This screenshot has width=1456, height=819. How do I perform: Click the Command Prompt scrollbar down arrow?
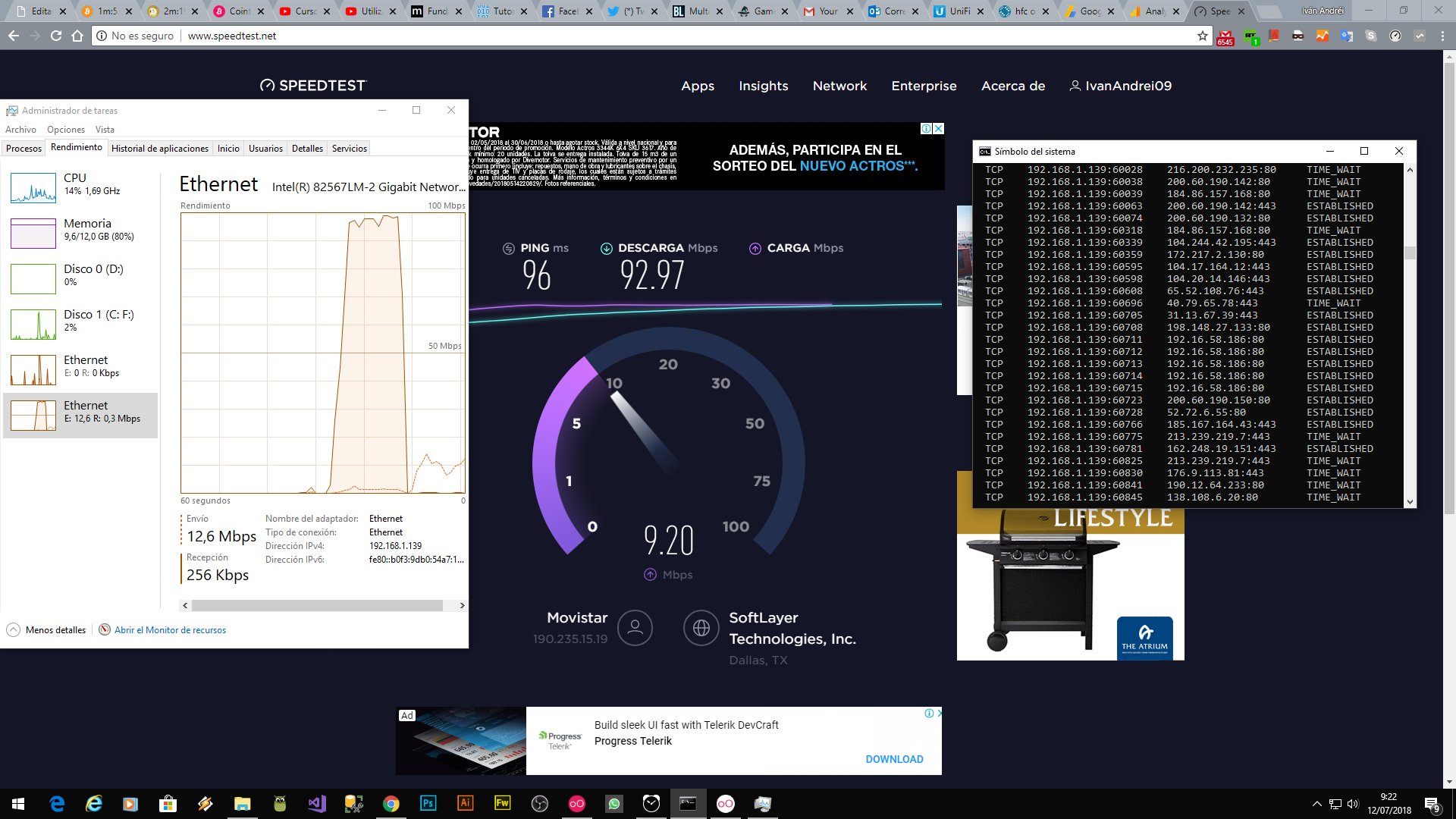(x=1410, y=501)
